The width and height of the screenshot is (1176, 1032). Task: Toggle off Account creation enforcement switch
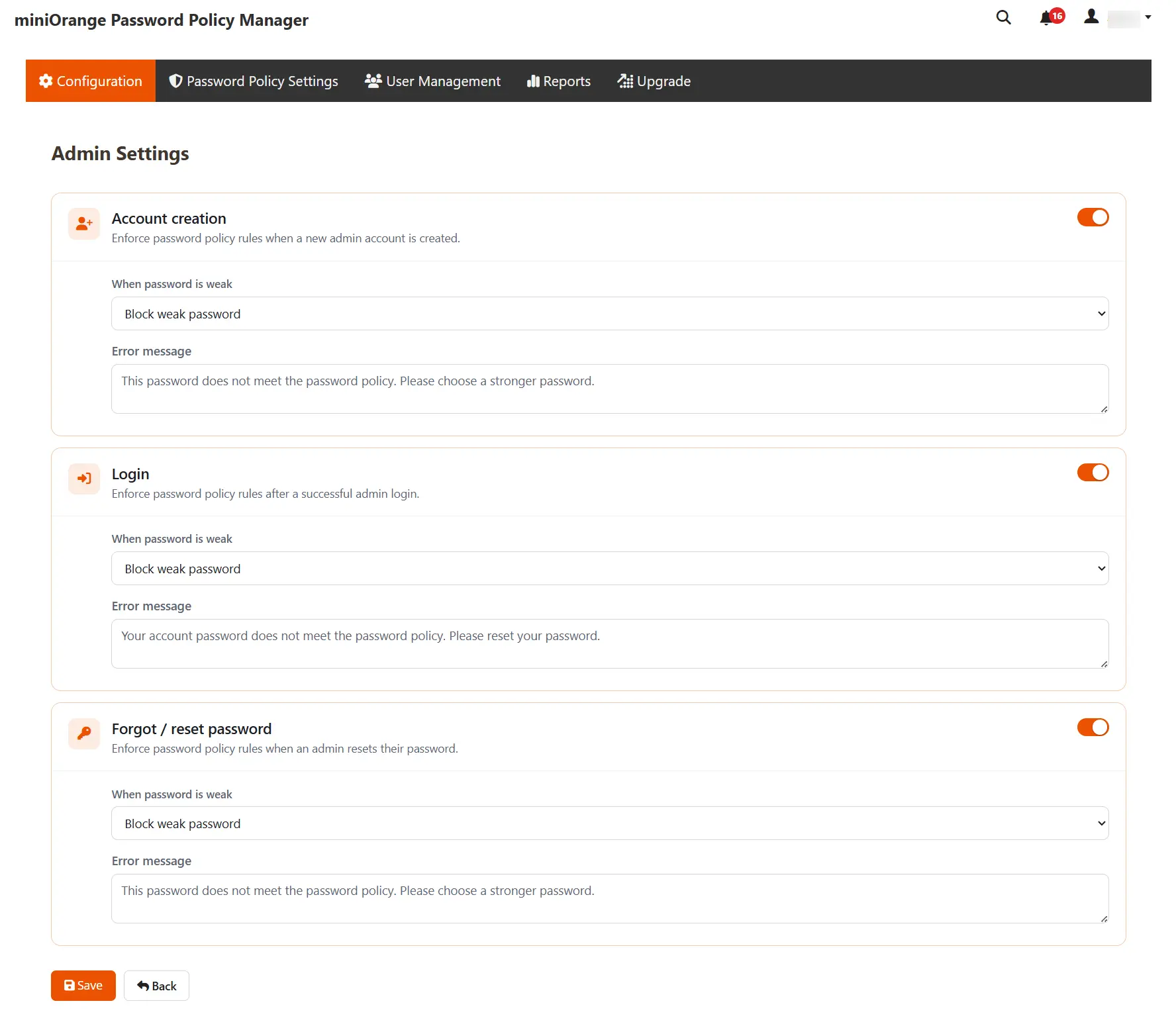click(1093, 217)
